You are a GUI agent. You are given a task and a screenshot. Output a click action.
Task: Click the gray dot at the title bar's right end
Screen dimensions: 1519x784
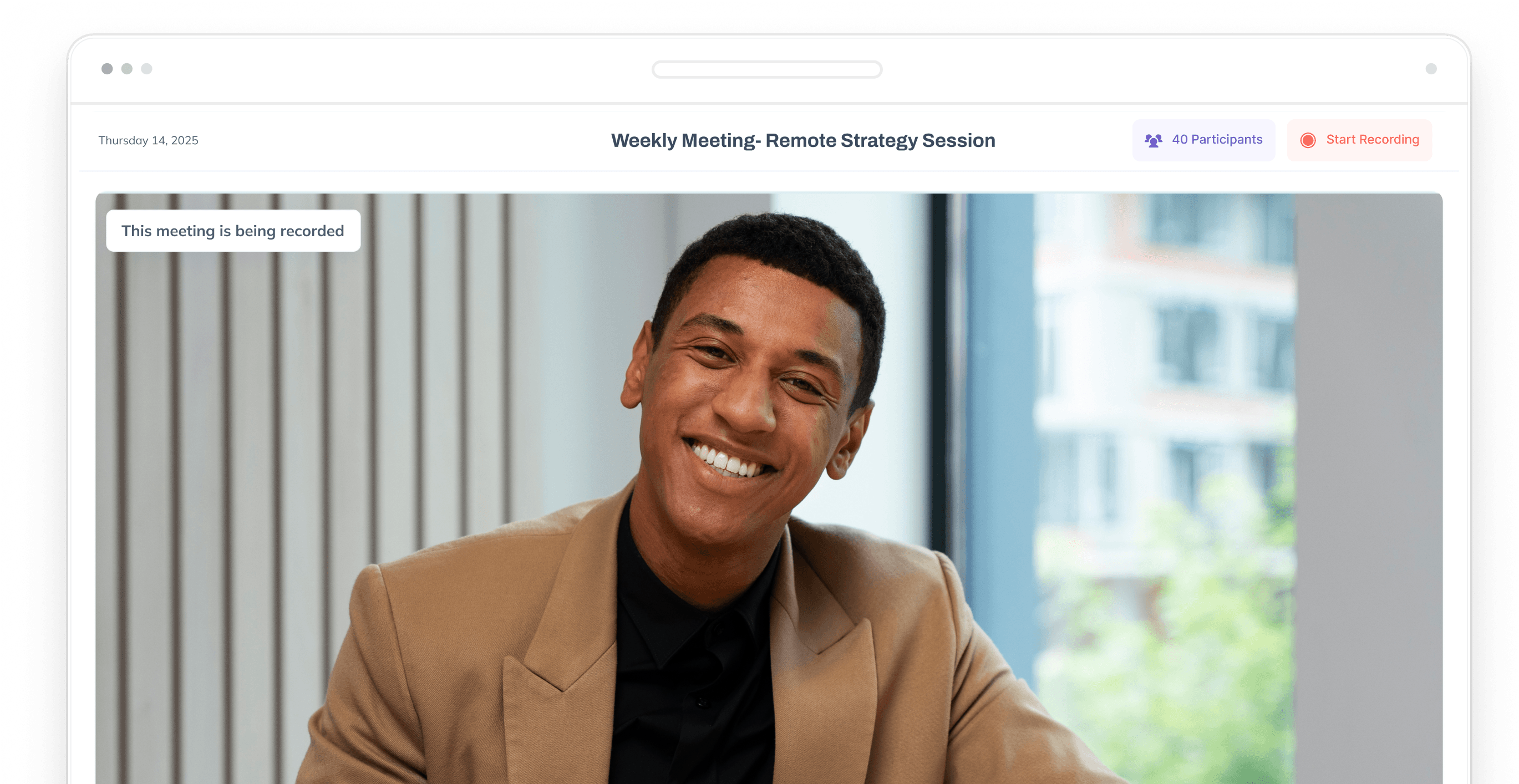click(x=1431, y=69)
